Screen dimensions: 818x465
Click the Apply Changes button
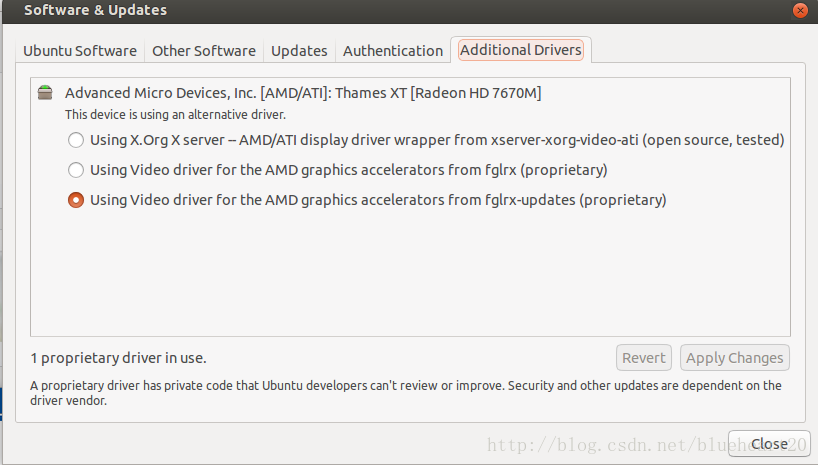[735, 357]
